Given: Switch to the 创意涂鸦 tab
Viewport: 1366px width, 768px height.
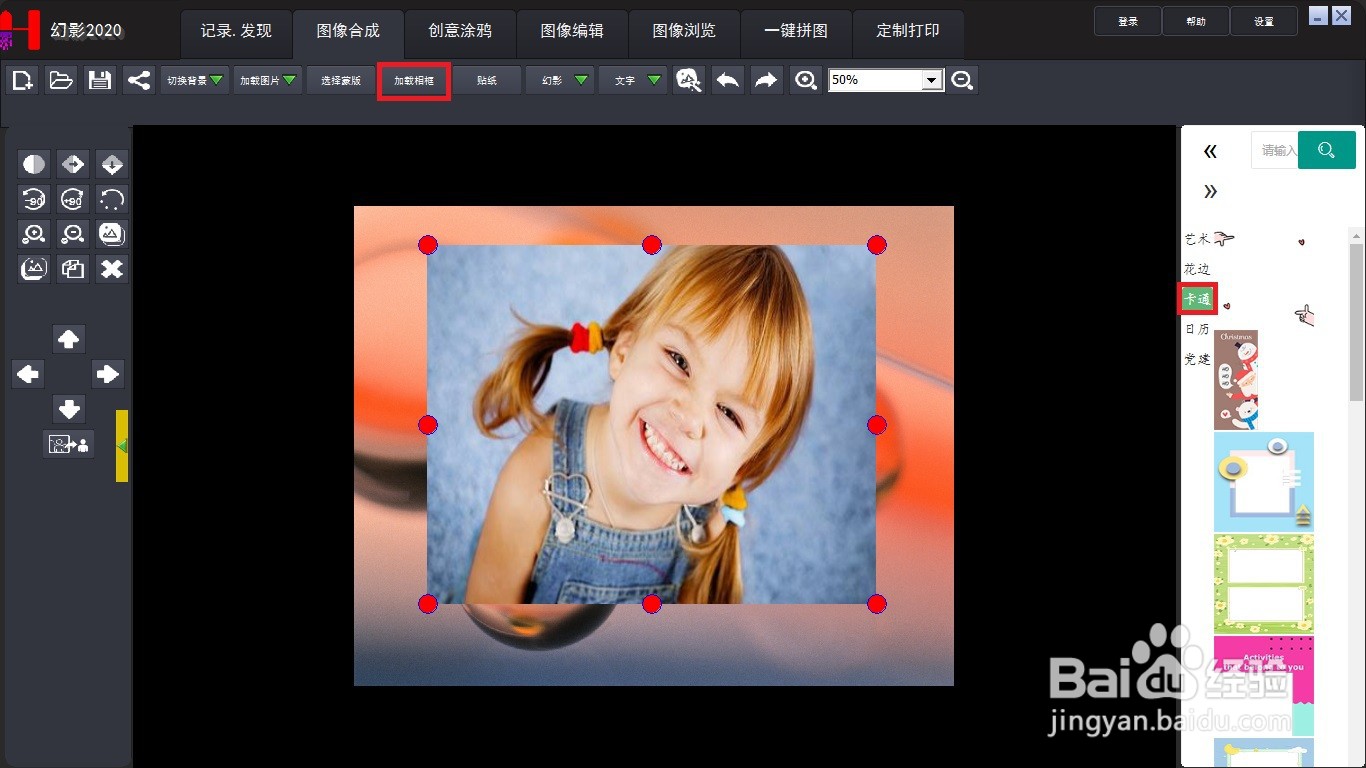Looking at the screenshot, I should [460, 31].
